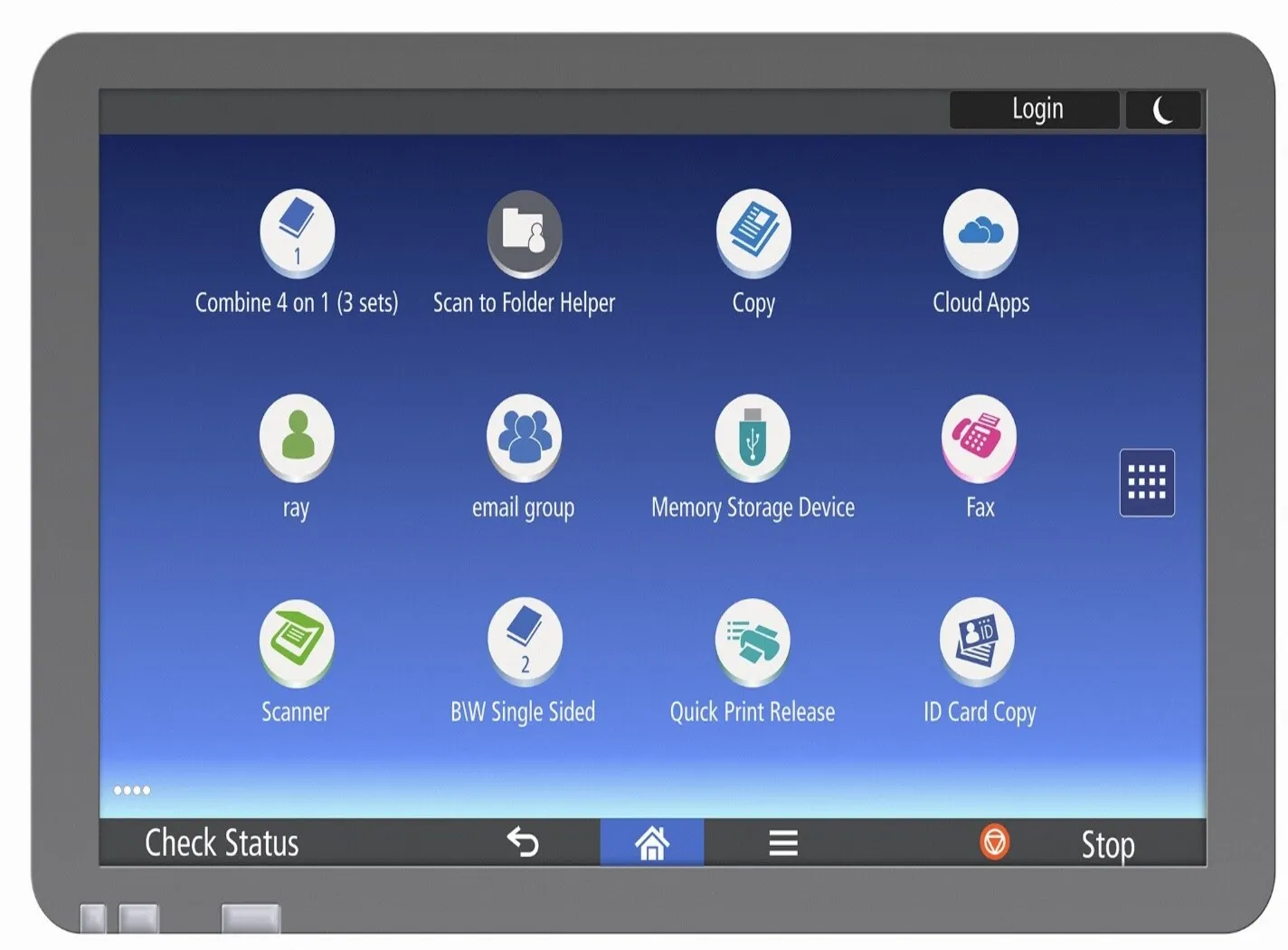Select the ray user shortcut
Image resolution: width=1288 pixels, height=950 pixels.
pos(297,437)
